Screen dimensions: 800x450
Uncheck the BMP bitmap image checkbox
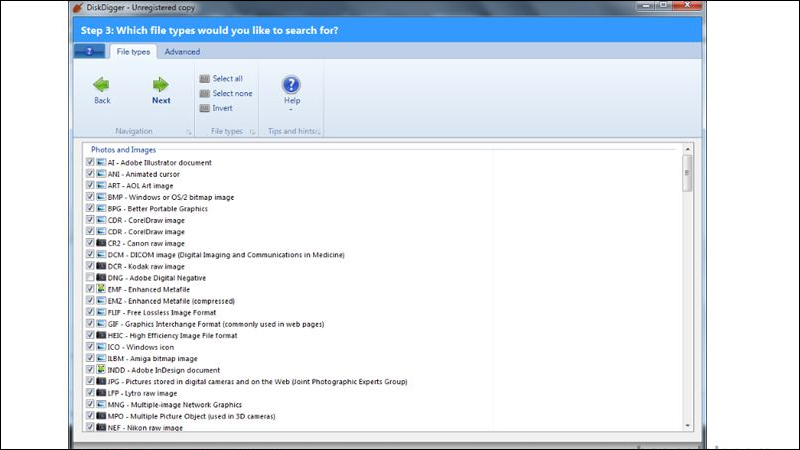tap(90, 197)
